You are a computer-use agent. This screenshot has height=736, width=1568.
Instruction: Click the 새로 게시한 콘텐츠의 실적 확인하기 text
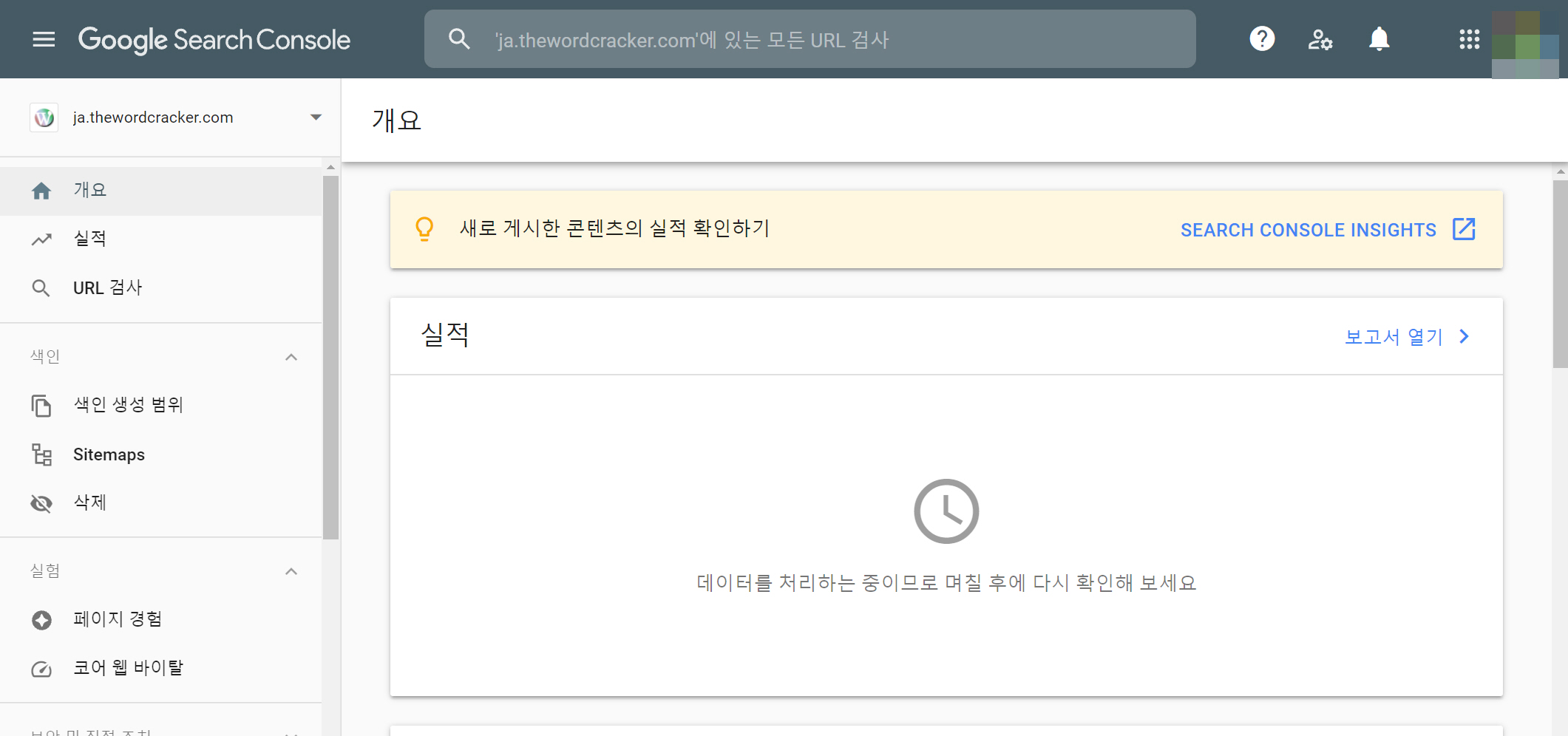pyautogui.click(x=614, y=228)
